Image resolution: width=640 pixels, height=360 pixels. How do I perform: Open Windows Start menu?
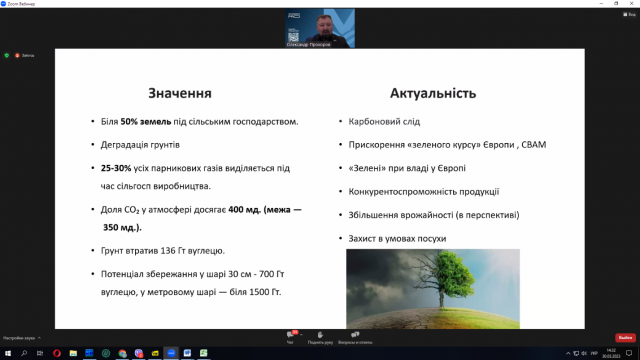point(8,353)
